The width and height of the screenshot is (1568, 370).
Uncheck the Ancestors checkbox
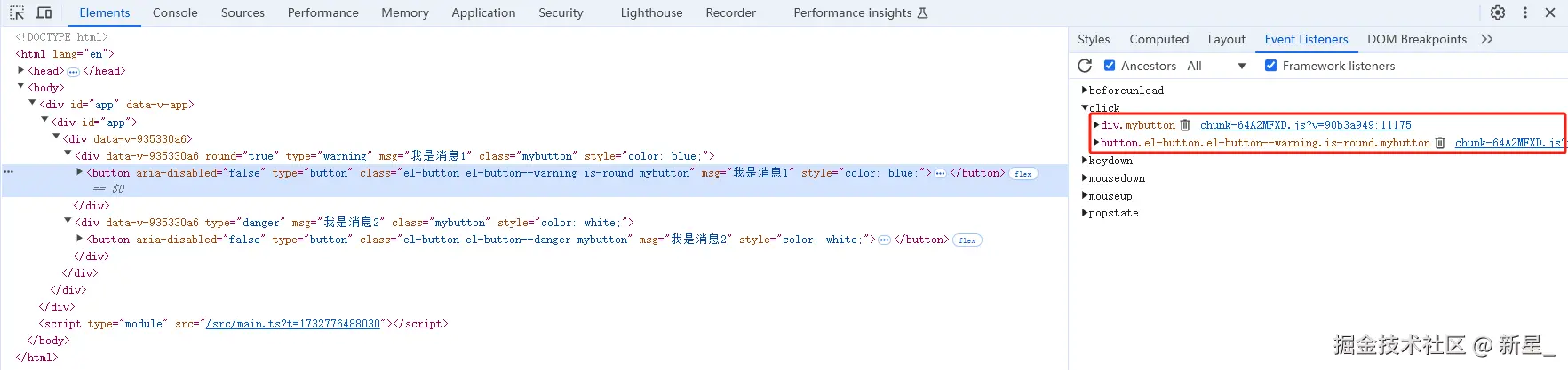pos(1110,66)
